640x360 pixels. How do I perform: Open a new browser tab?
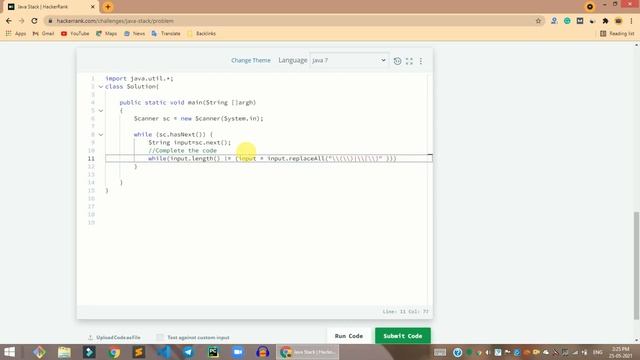coord(108,7)
